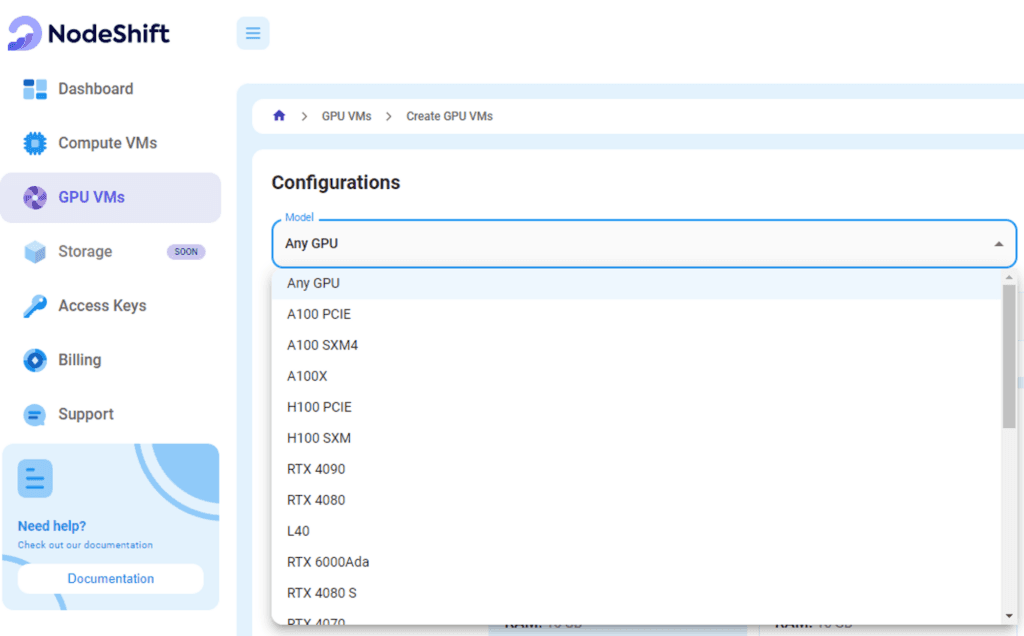1024x636 pixels.
Task: Click the SOON badge next to Storage
Action: click(186, 251)
